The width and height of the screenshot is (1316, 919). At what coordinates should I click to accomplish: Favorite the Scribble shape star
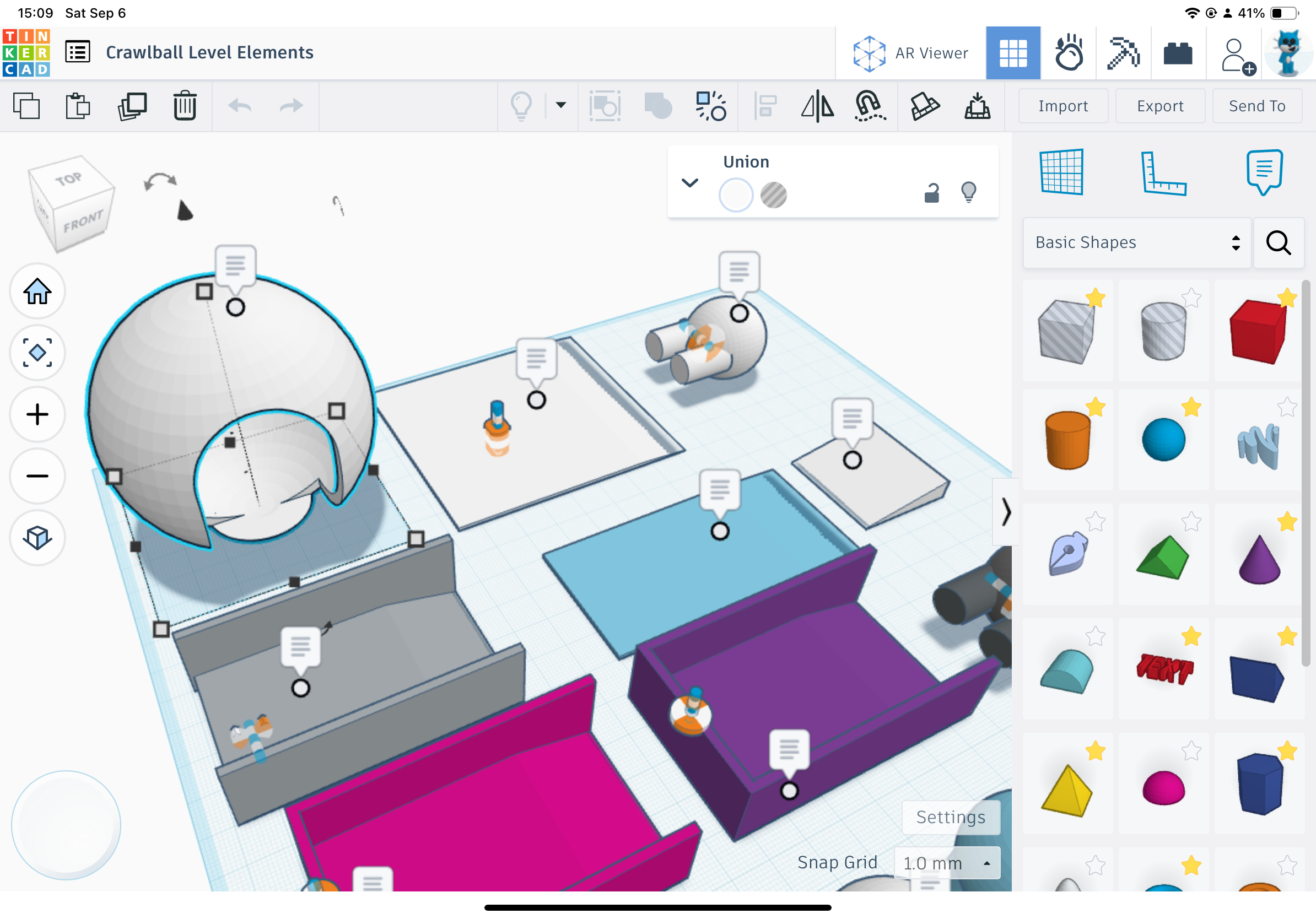[x=1287, y=407]
